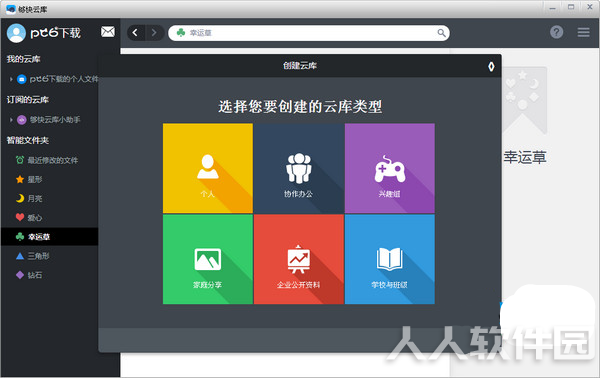Close the 创建云库 dialog

491,67
